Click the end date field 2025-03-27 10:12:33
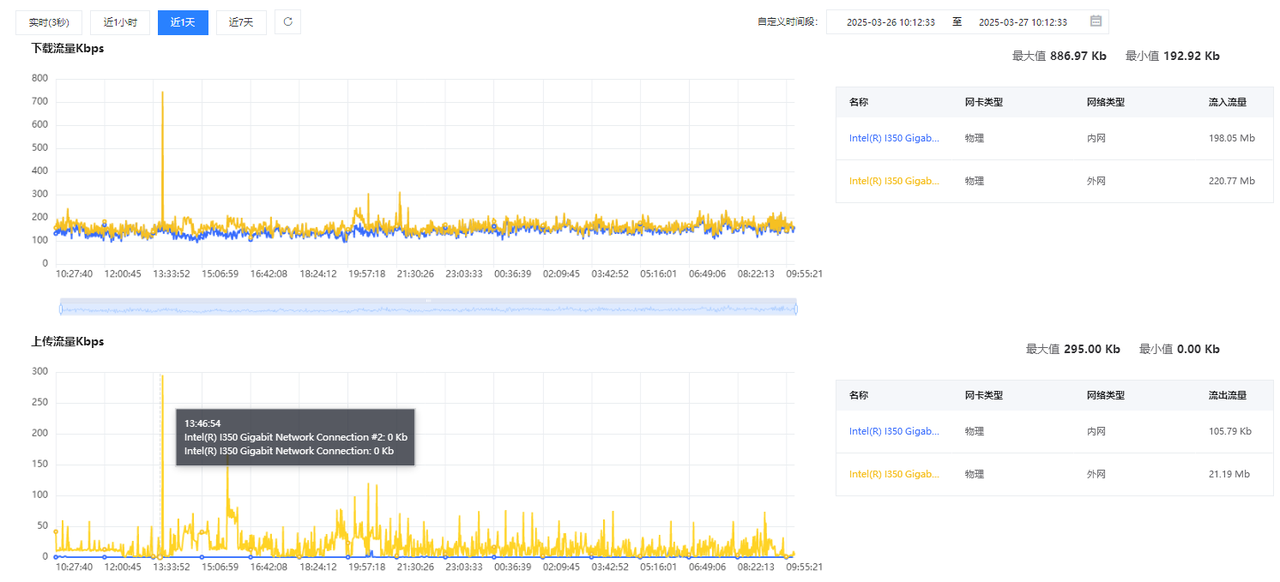Viewport: 1280px width, 582px height. [1022, 22]
